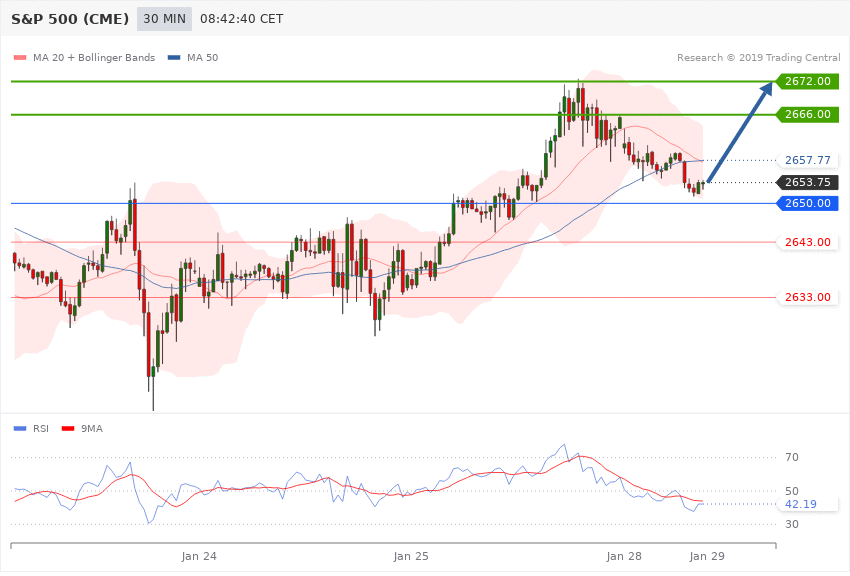Click the 2657.77 moving average price tag
Image resolution: width=850 pixels, height=576 pixels.
(808, 160)
